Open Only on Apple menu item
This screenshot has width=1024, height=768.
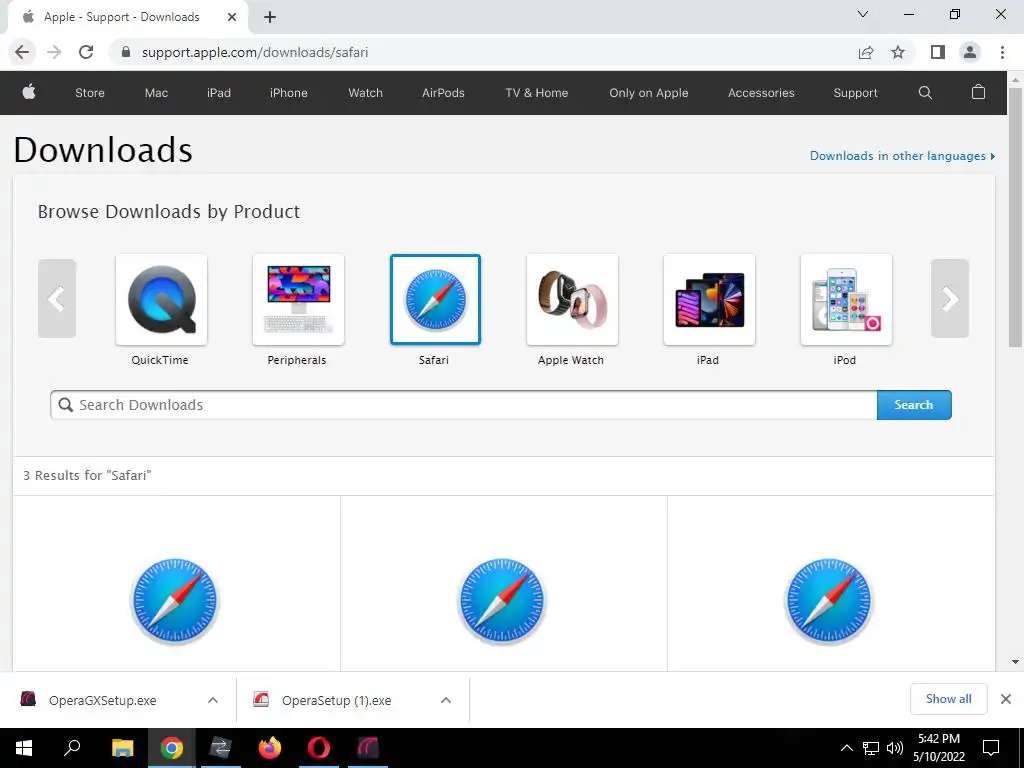point(648,93)
